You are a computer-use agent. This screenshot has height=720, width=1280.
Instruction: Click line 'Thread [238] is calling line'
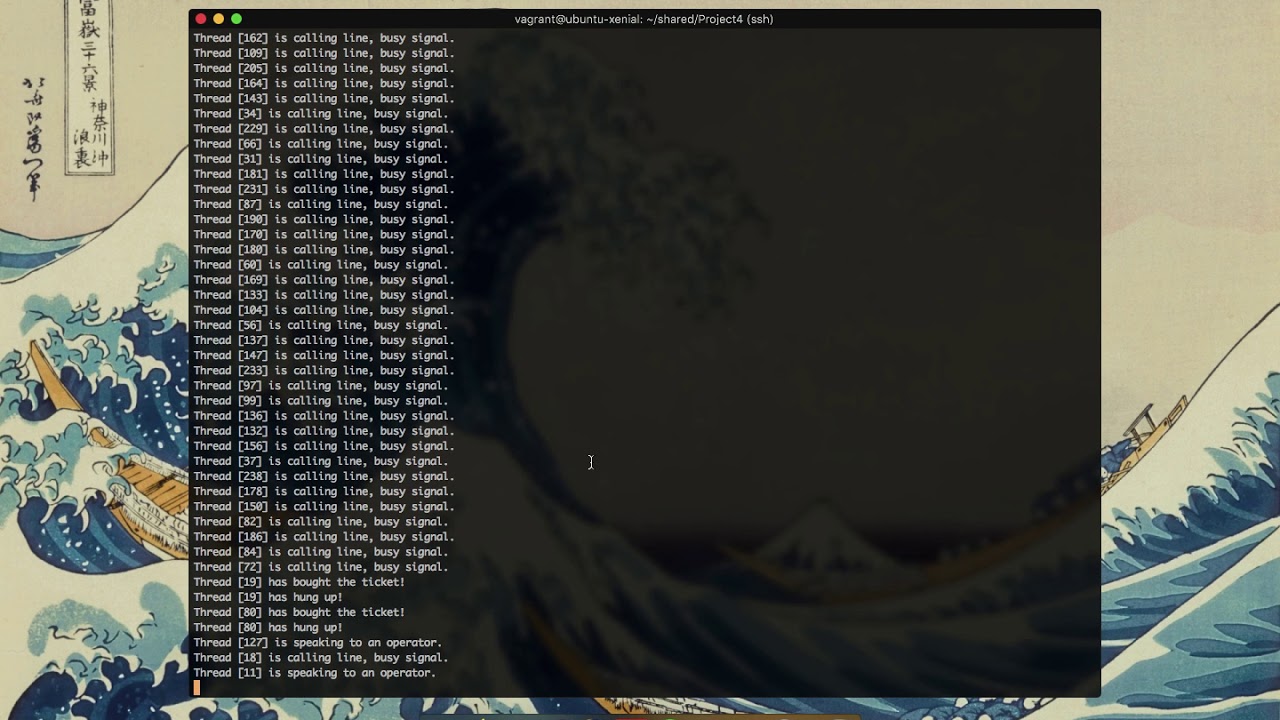pos(324,476)
